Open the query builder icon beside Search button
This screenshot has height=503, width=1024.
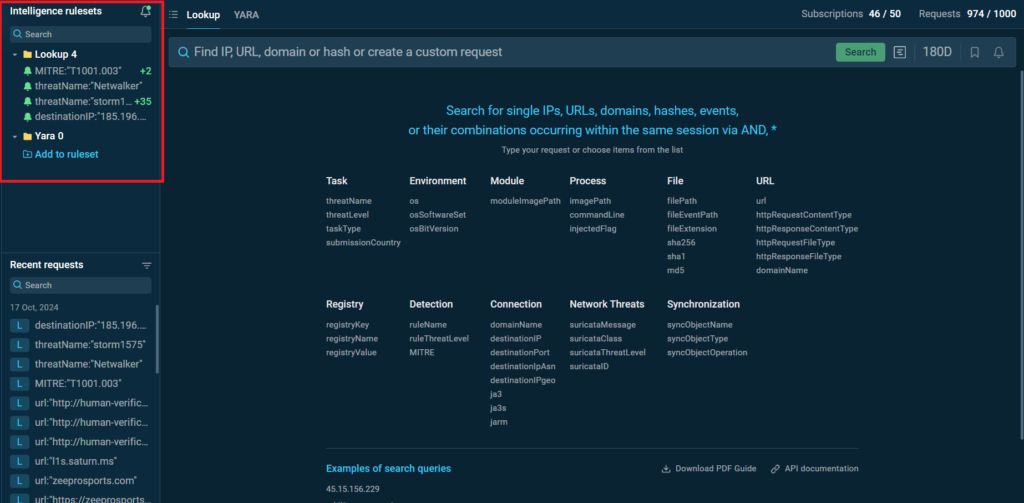coord(900,52)
